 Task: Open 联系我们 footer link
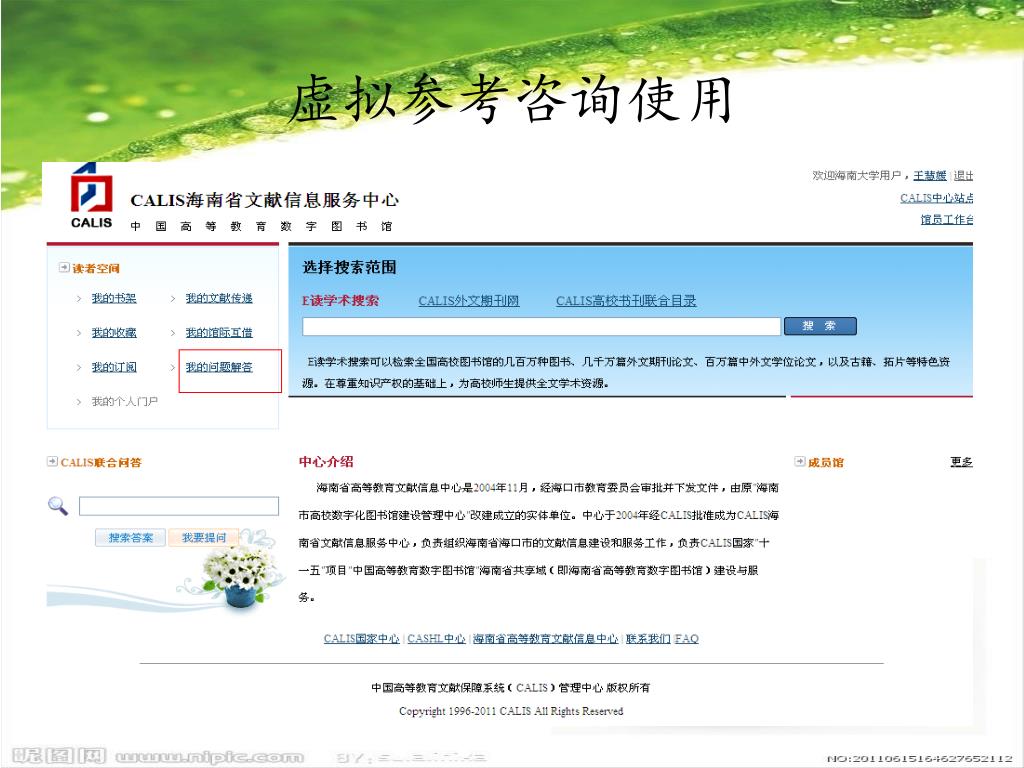coord(648,639)
